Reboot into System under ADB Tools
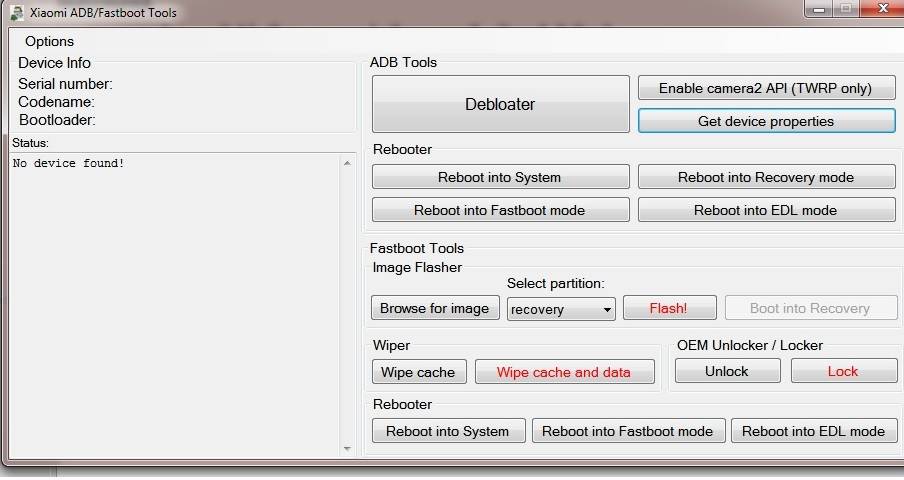The image size is (904, 480). coord(500,177)
